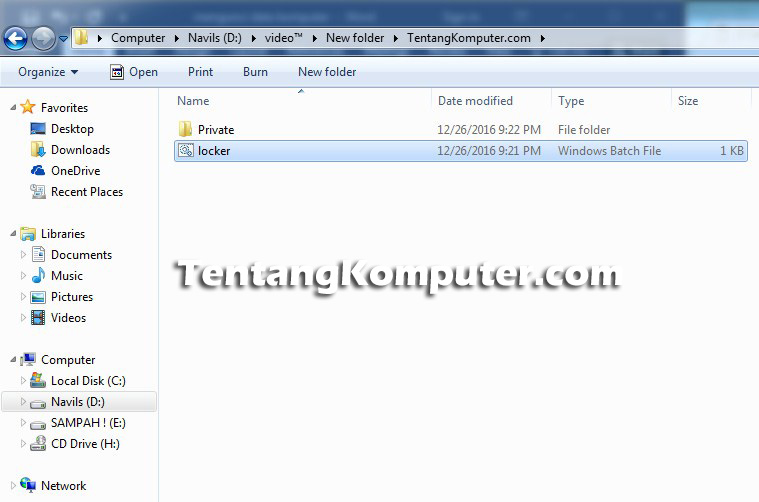Open OneDrive in Favorites

(76, 170)
